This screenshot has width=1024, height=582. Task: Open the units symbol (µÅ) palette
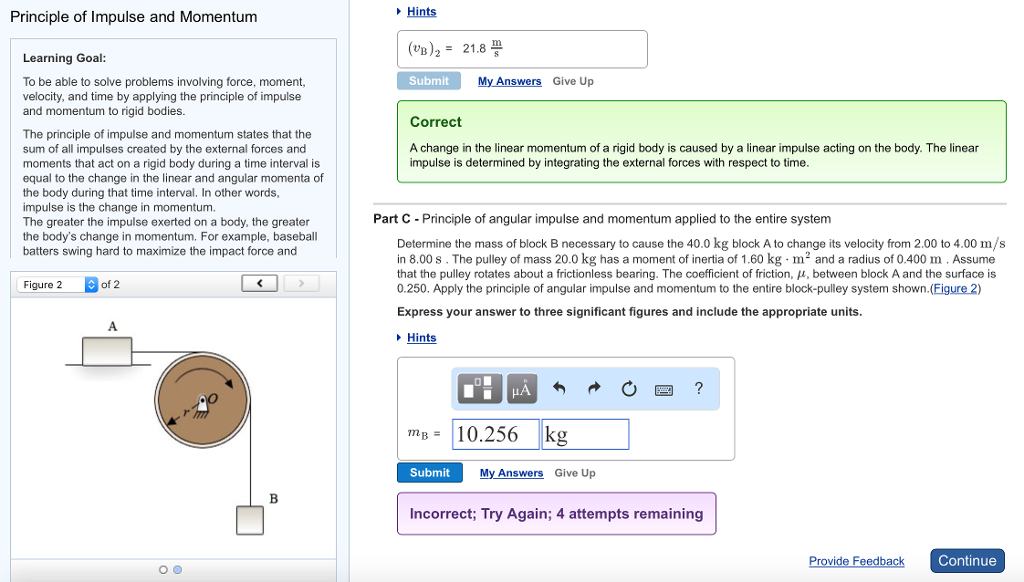[523, 389]
